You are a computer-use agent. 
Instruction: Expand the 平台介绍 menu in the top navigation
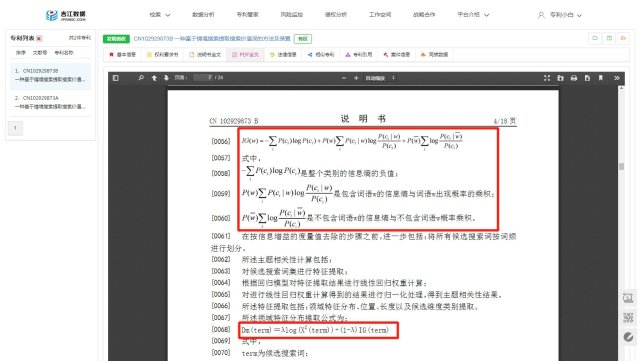pos(473,15)
